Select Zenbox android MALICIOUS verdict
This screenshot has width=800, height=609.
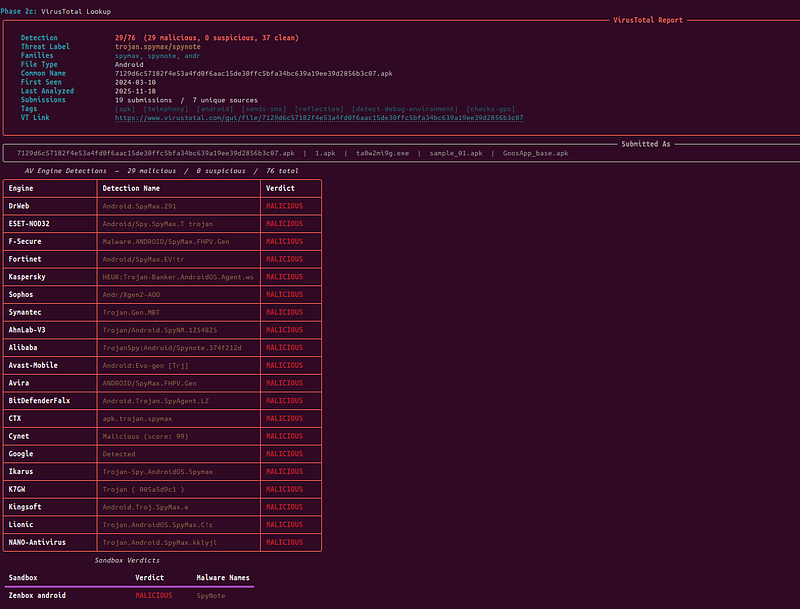coord(154,595)
